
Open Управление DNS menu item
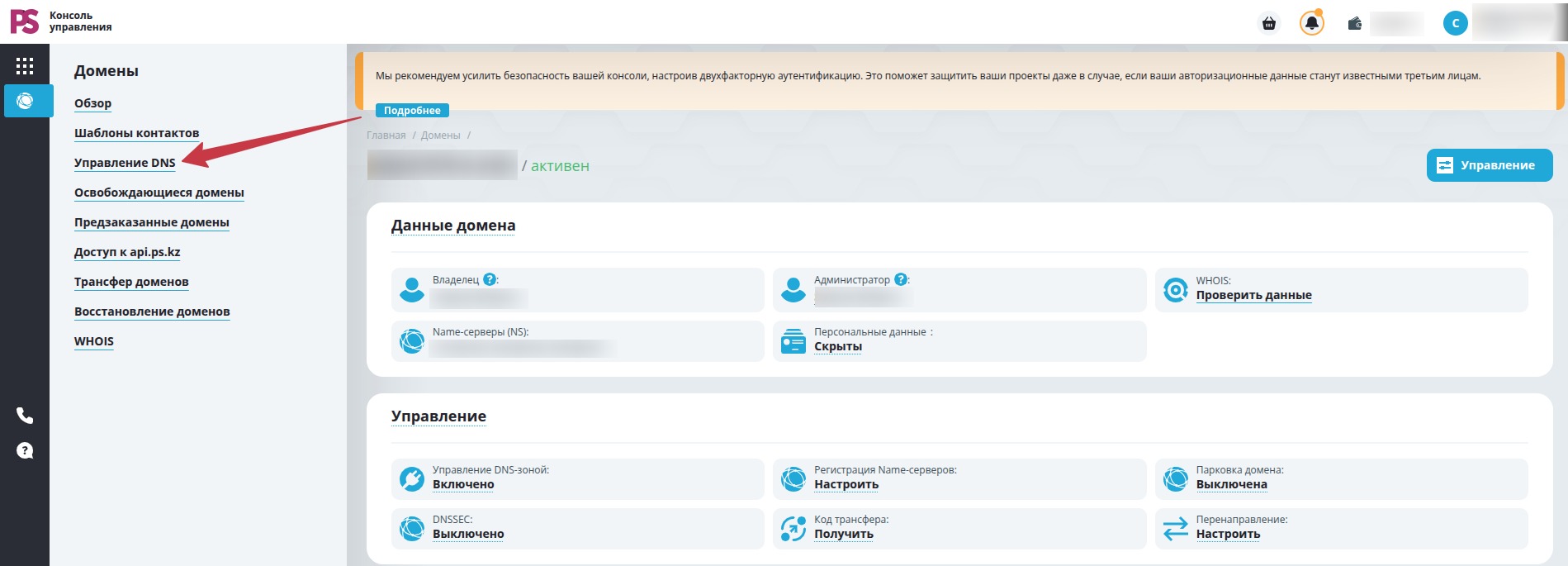pos(125,163)
